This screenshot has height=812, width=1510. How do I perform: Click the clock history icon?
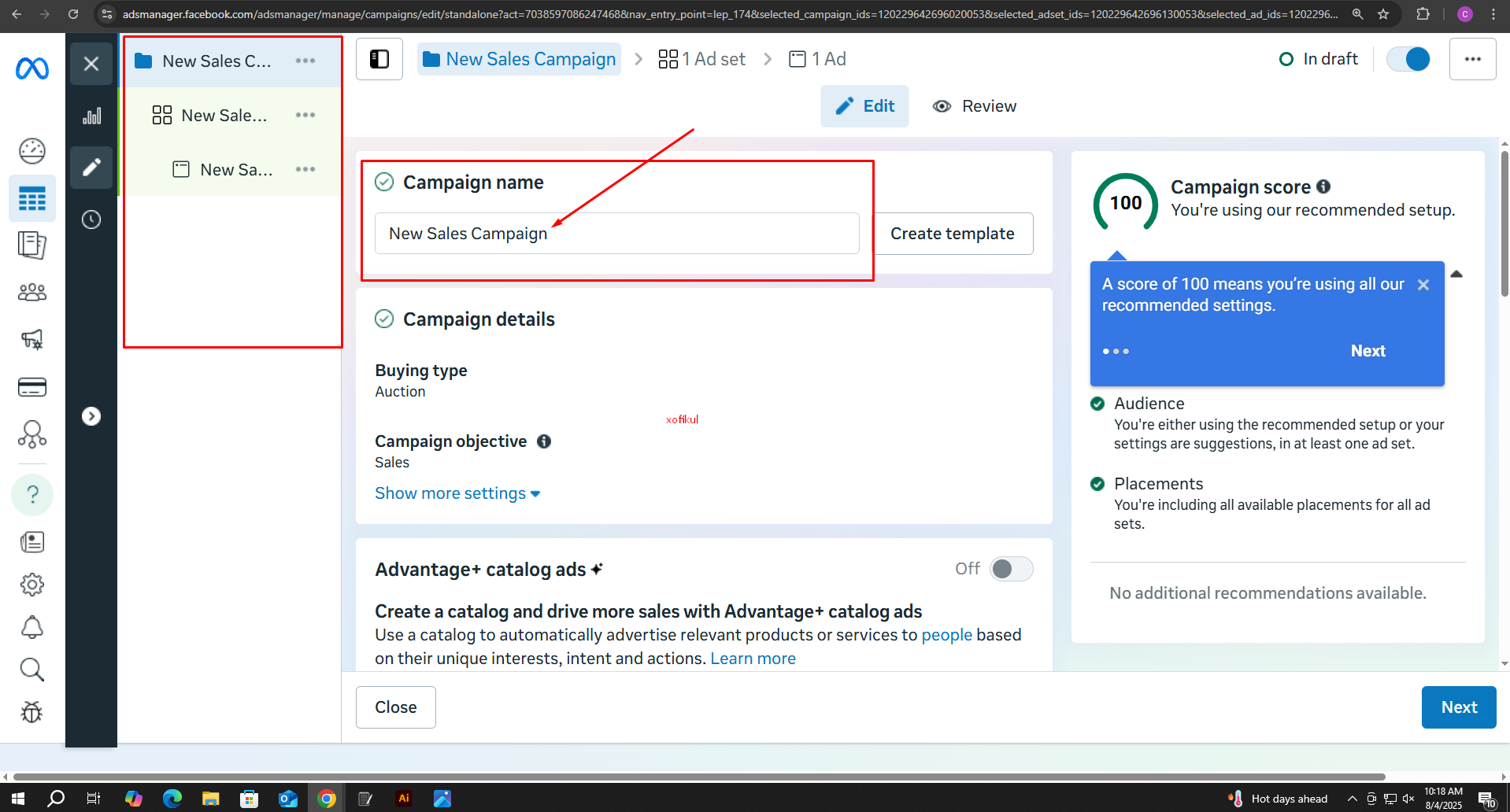91,220
